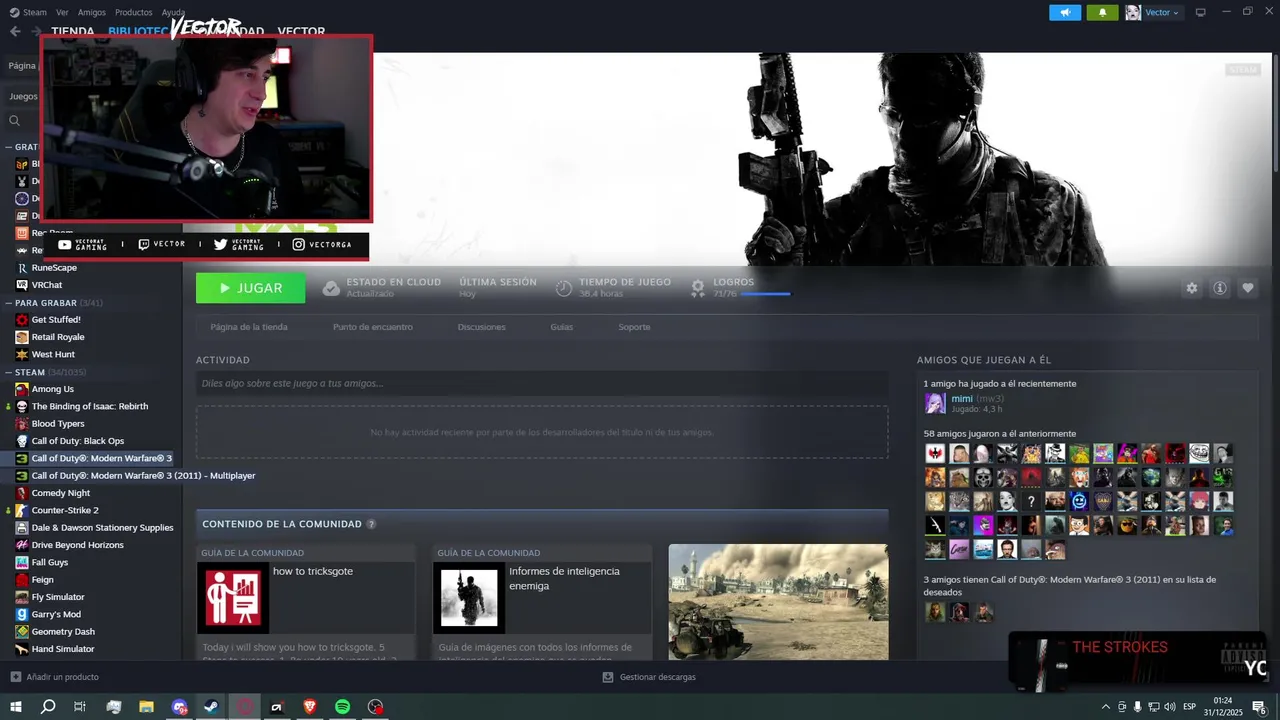Click the Get Stuffed! game icon
The image size is (1280, 720).
coord(22,320)
